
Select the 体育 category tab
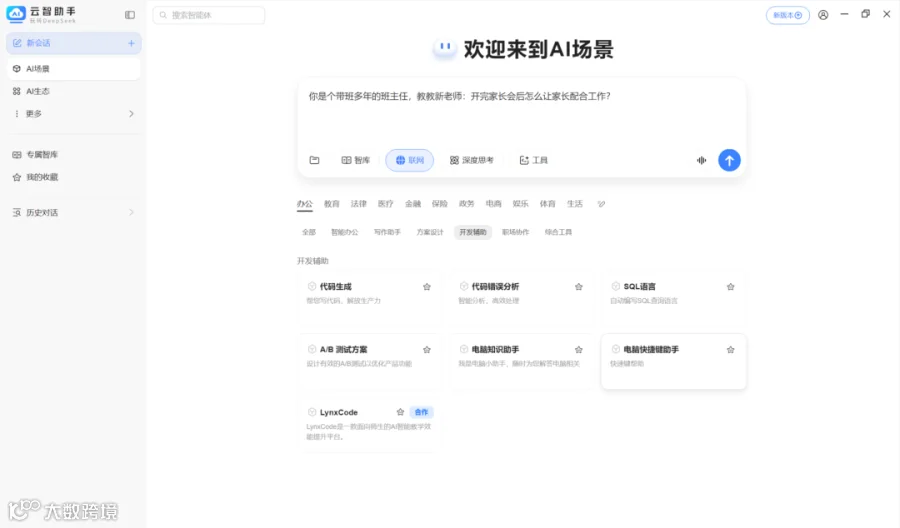click(548, 204)
